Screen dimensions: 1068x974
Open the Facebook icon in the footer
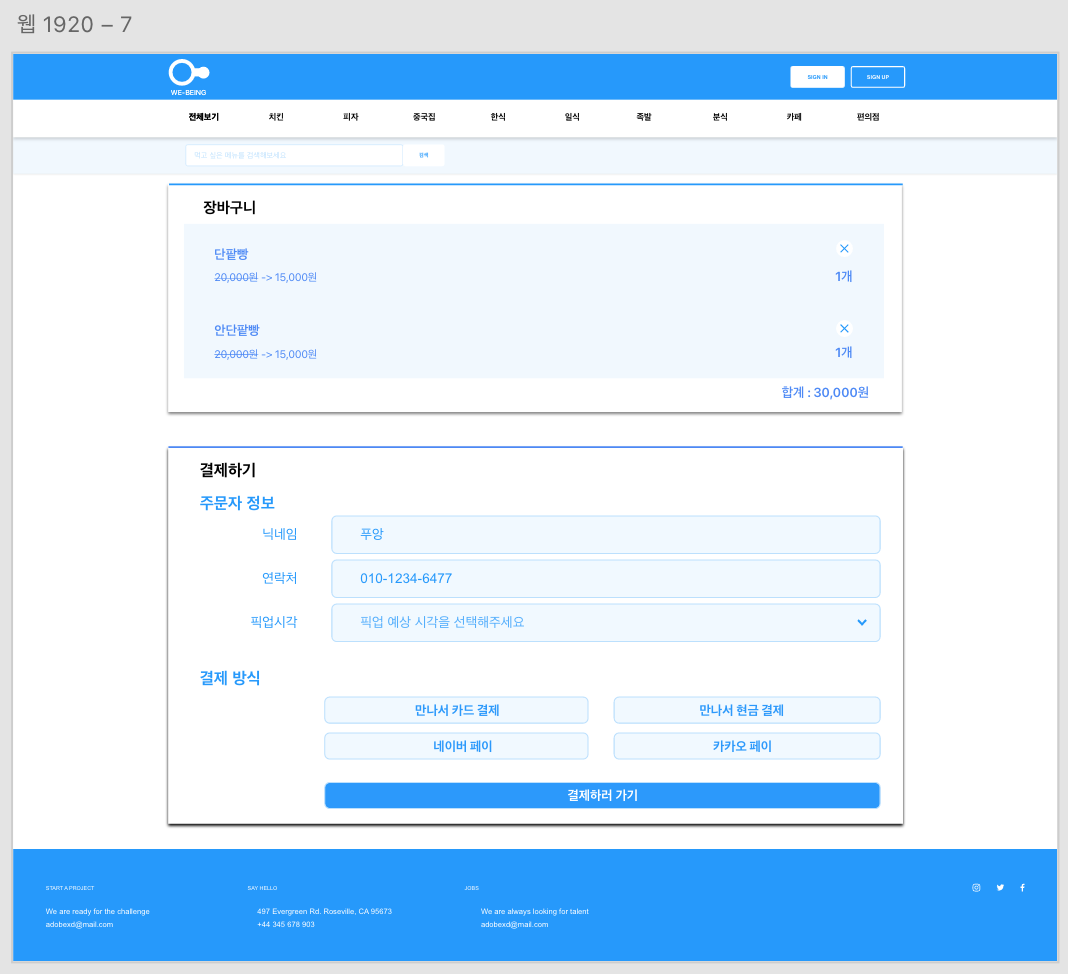(1022, 887)
